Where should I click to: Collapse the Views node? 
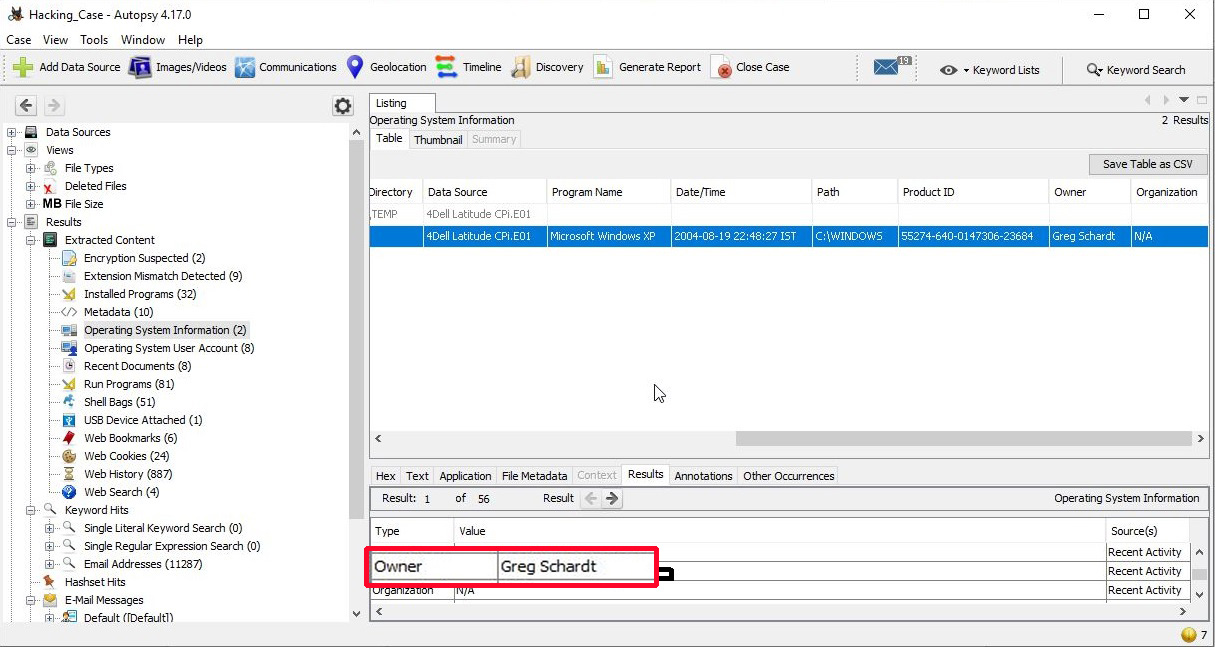(x=12, y=150)
